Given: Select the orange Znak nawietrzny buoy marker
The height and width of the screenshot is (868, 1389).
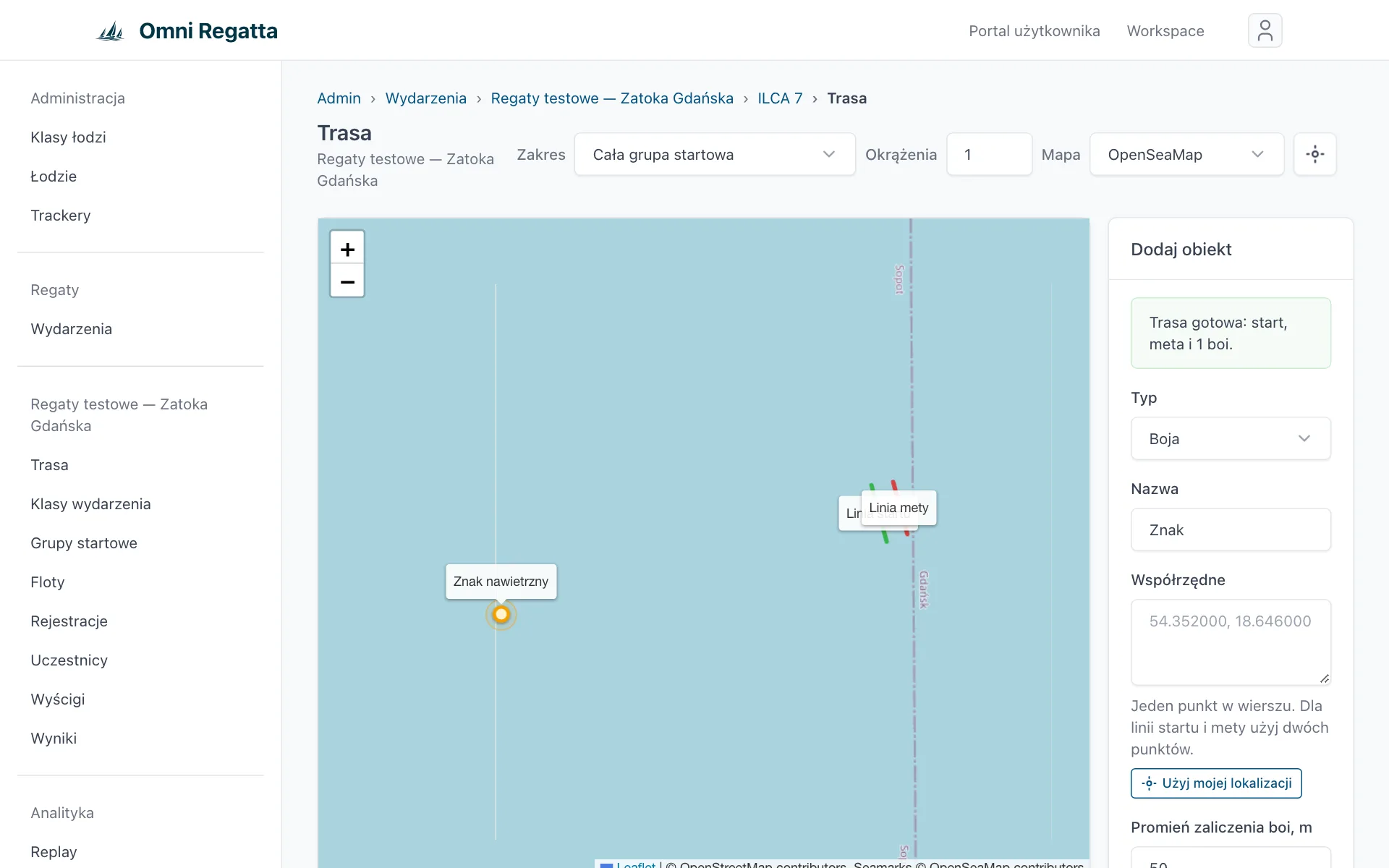Looking at the screenshot, I should (x=501, y=615).
